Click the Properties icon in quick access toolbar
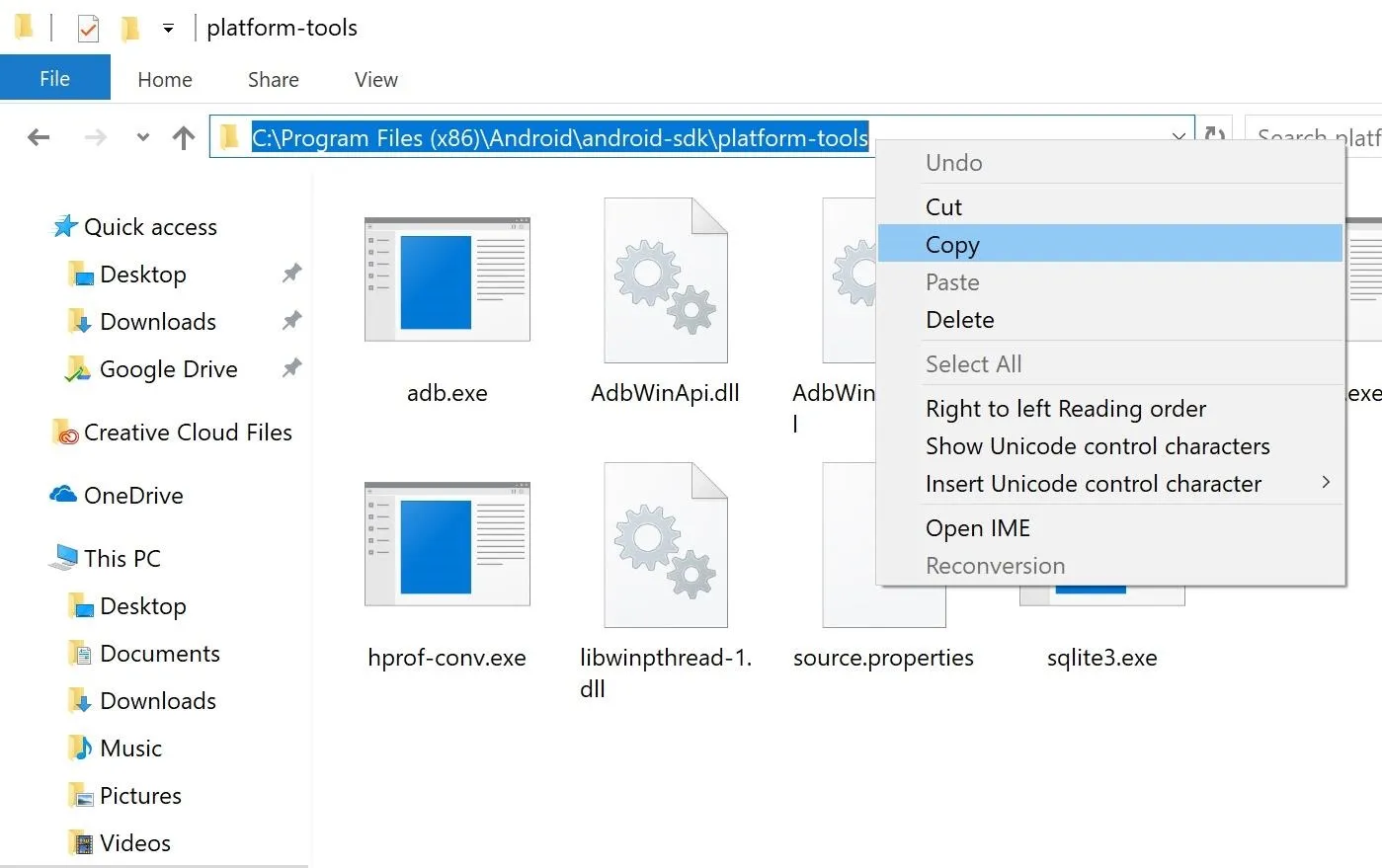 pos(88,29)
